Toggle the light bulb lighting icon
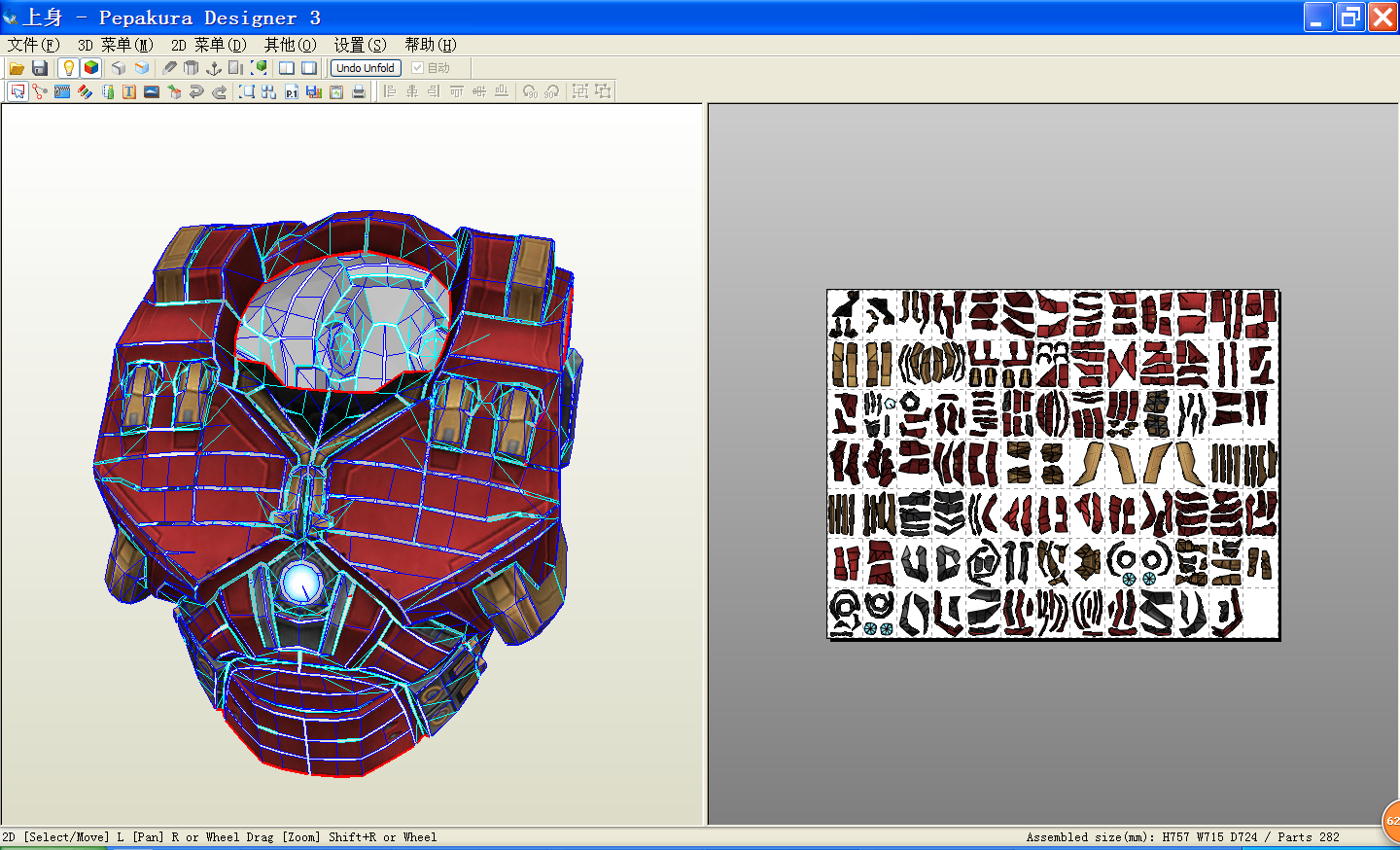This screenshot has width=1400, height=850. [x=68, y=68]
